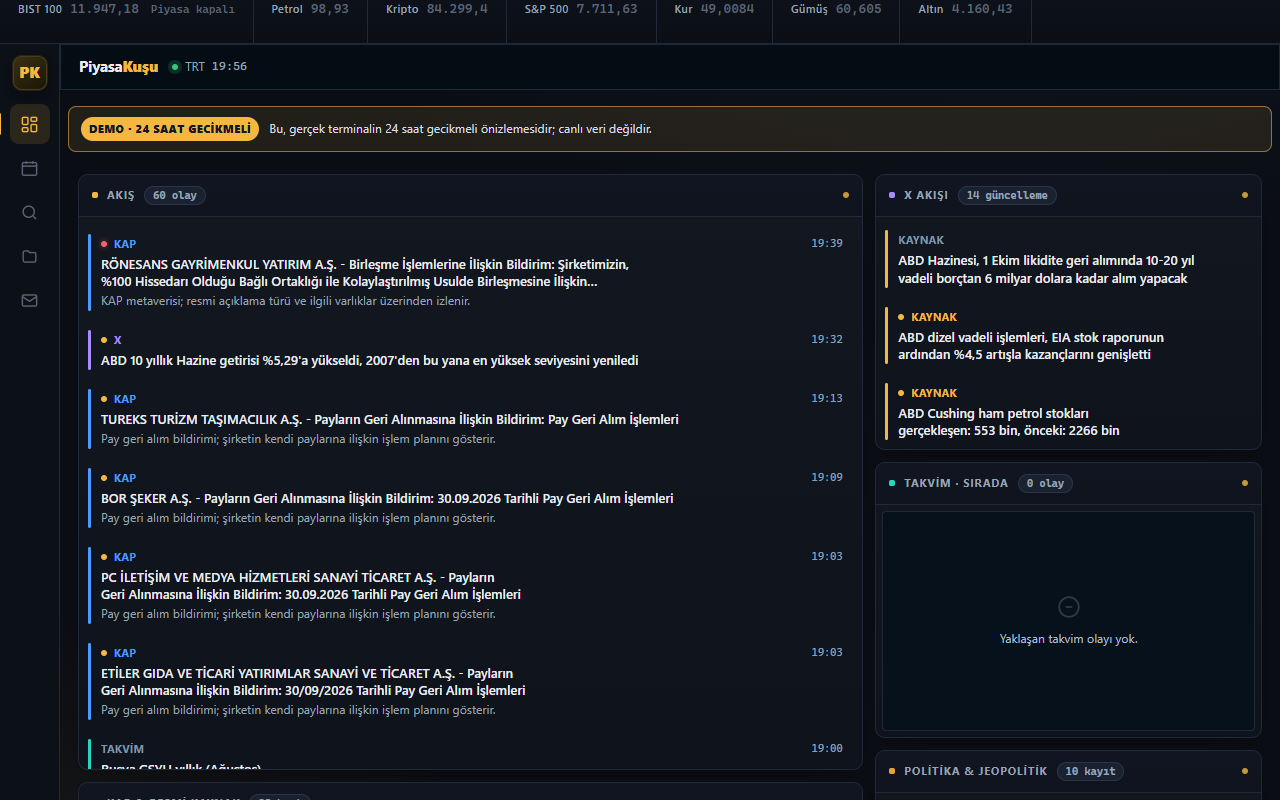
Task: Click the X AKIŞI panel title
Action: (926, 195)
